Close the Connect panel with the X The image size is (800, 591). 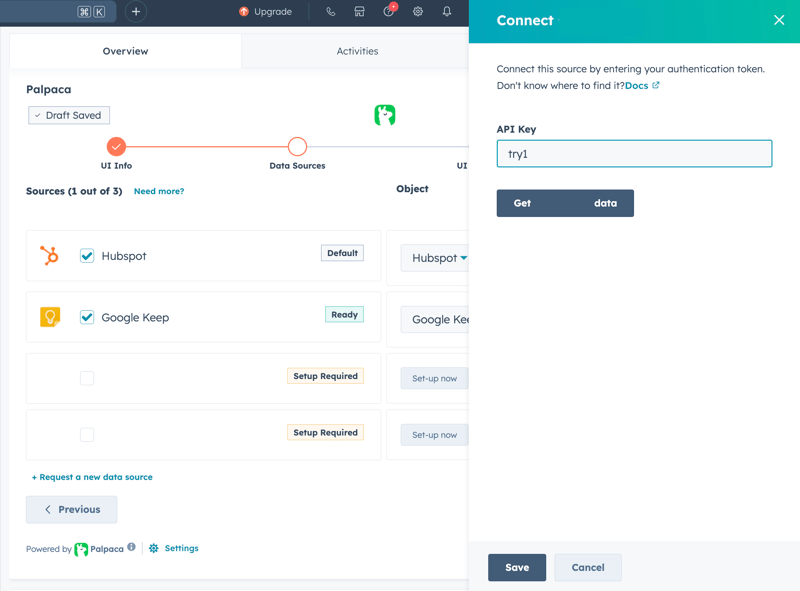pos(779,20)
